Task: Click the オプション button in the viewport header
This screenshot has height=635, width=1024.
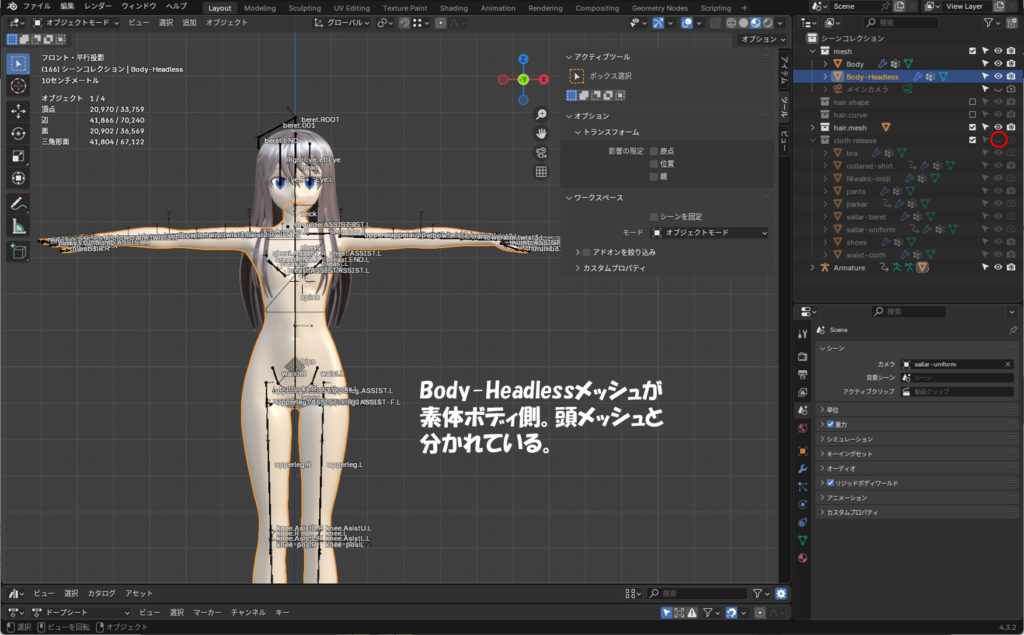Action: (762, 39)
